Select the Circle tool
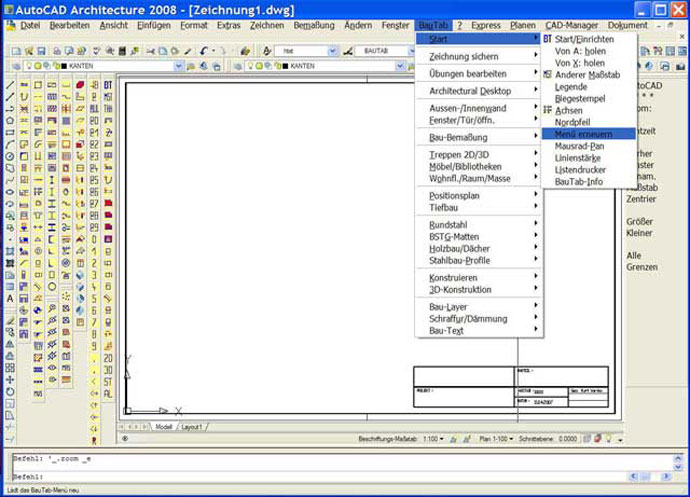Viewport: 690px width, 497px height. [10, 156]
